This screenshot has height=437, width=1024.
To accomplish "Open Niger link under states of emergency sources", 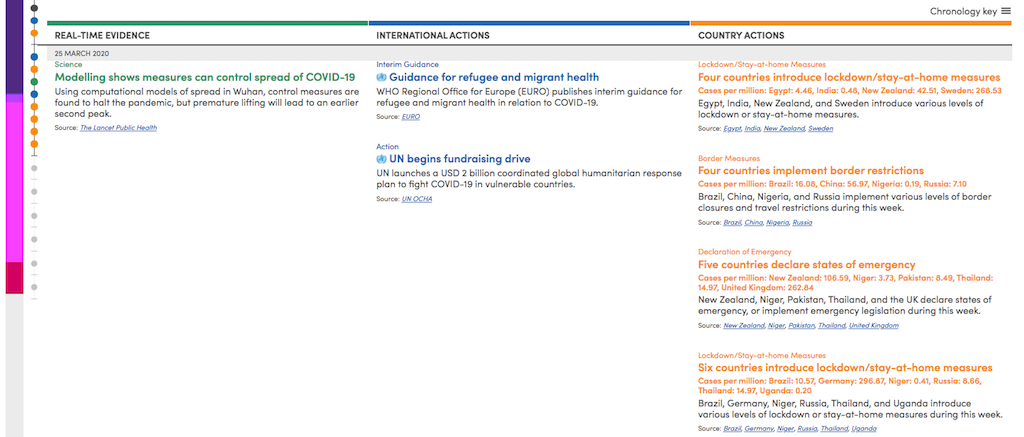I will [x=776, y=325].
